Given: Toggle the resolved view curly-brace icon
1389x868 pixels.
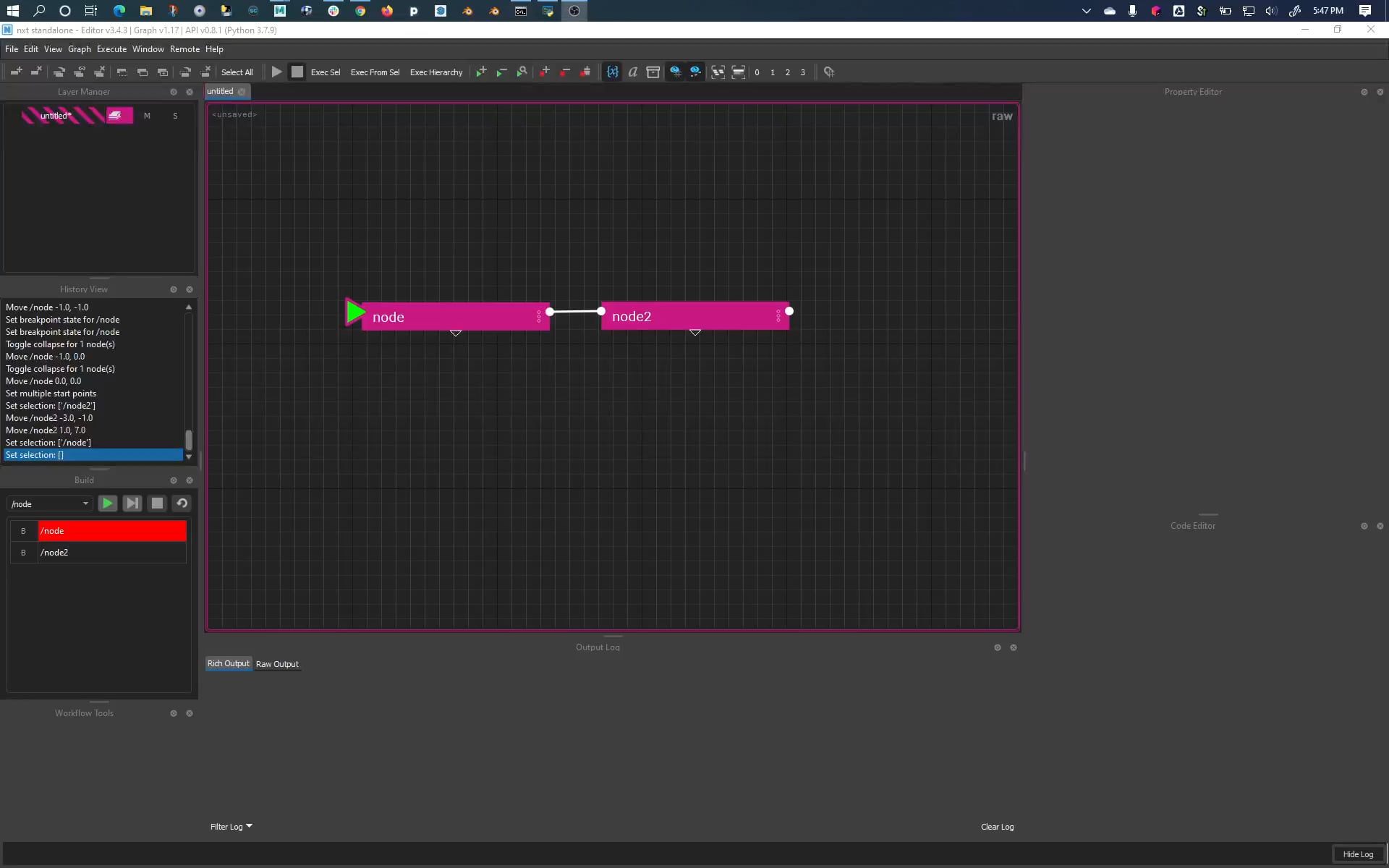Looking at the screenshot, I should coord(612,72).
